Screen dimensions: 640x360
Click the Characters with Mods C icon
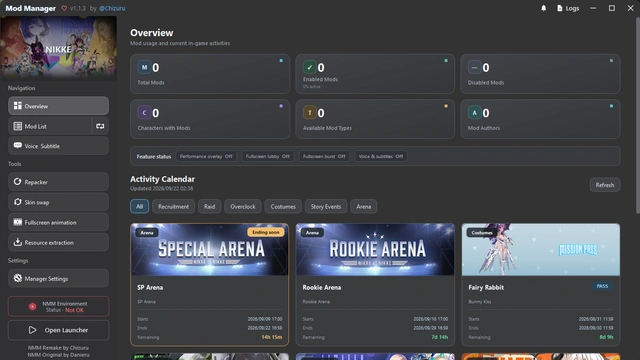(x=144, y=113)
